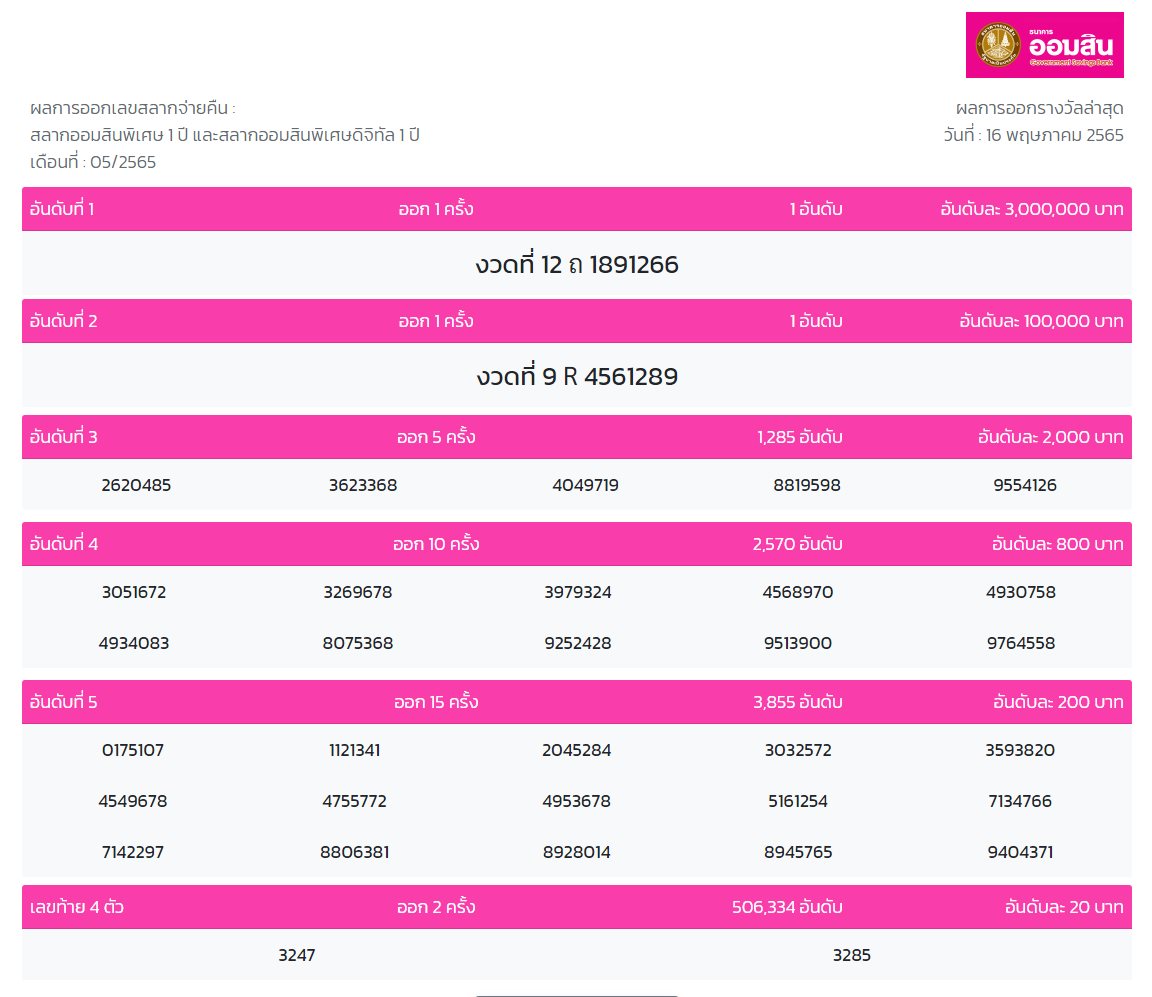Click the อันดับละ 20 บาท prize amount
The height and width of the screenshot is (997, 1152).
pos(1064,907)
